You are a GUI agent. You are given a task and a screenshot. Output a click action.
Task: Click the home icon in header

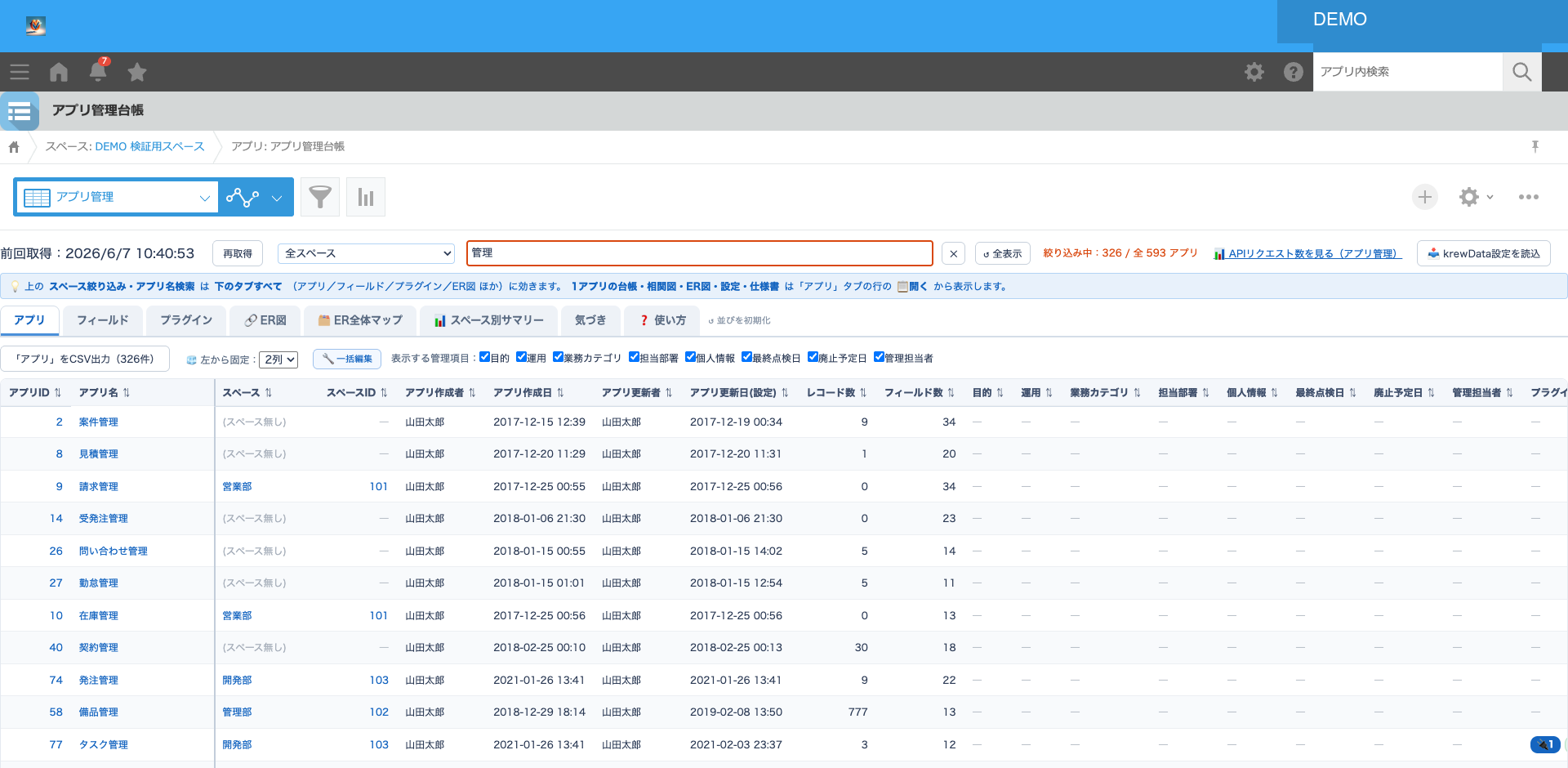[59, 72]
